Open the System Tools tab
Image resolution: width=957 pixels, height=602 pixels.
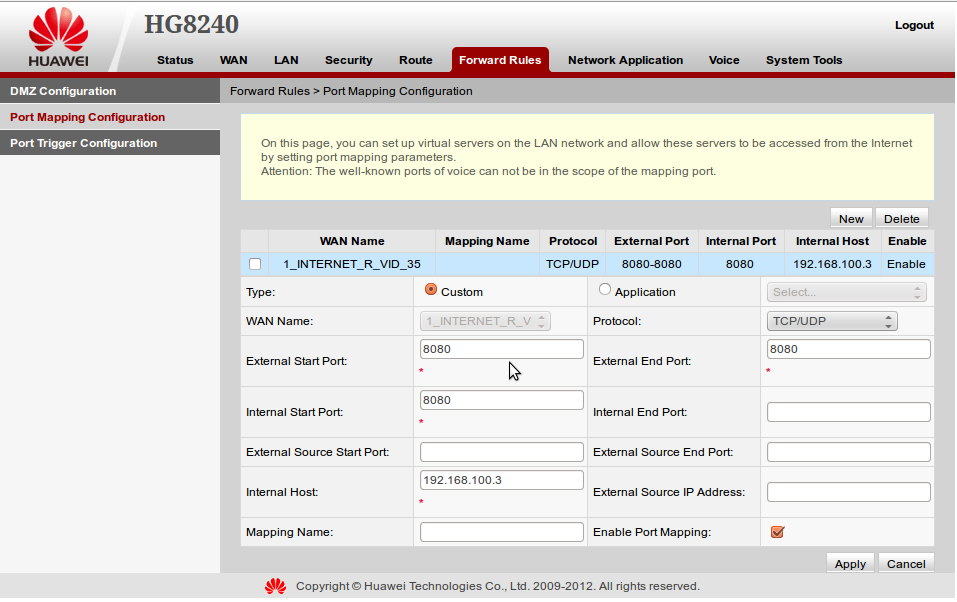pos(804,60)
